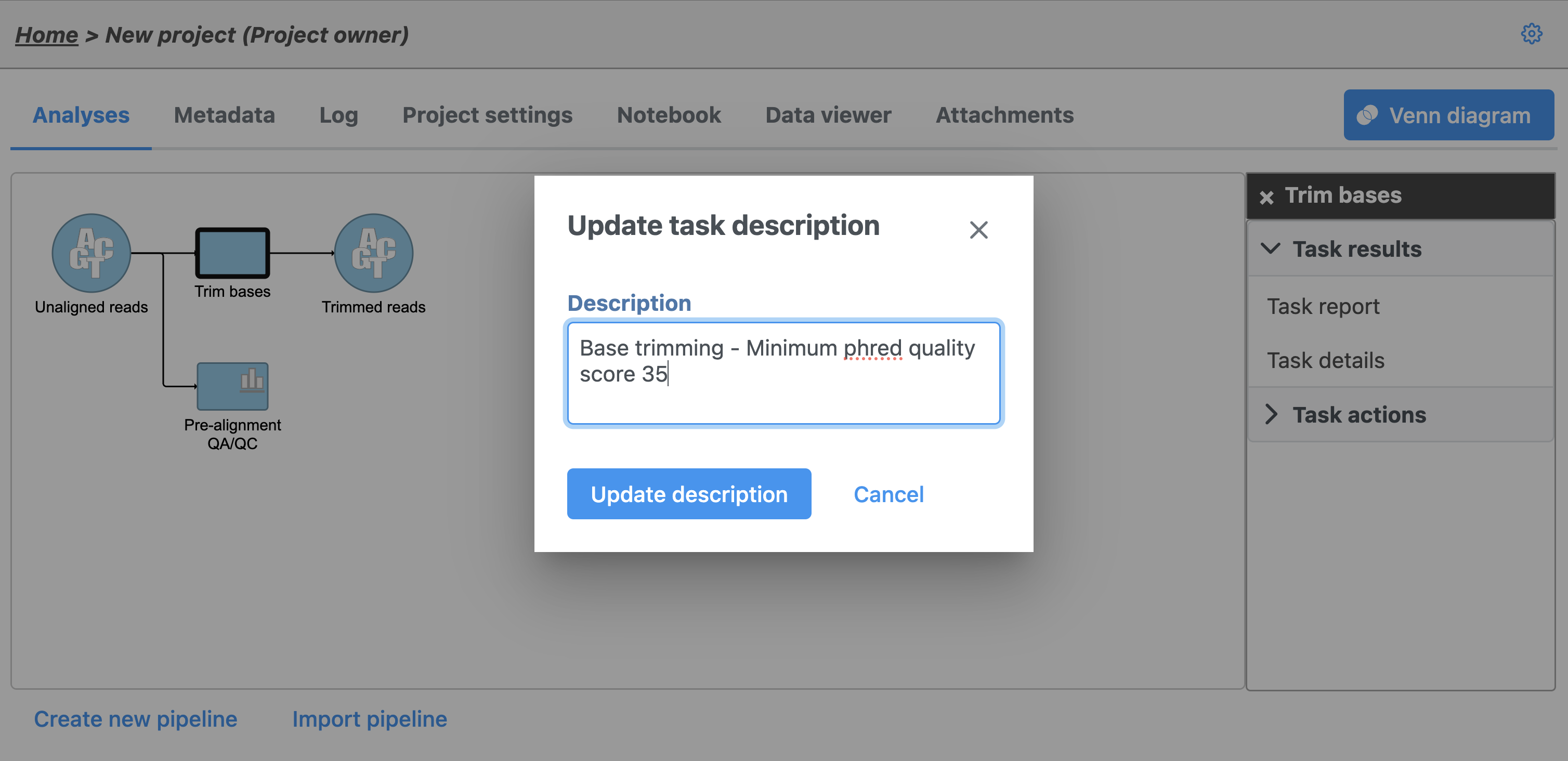Collapse the Task results section
Image resolution: width=1568 pixels, height=761 pixels.
click(x=1270, y=248)
